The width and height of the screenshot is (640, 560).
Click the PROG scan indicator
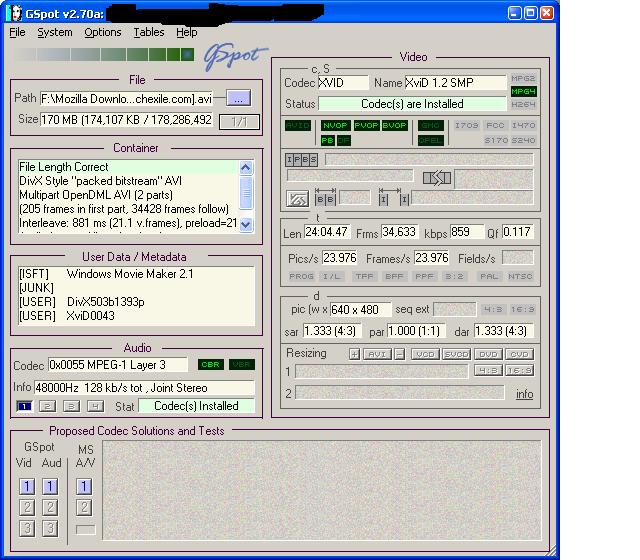(x=301, y=277)
